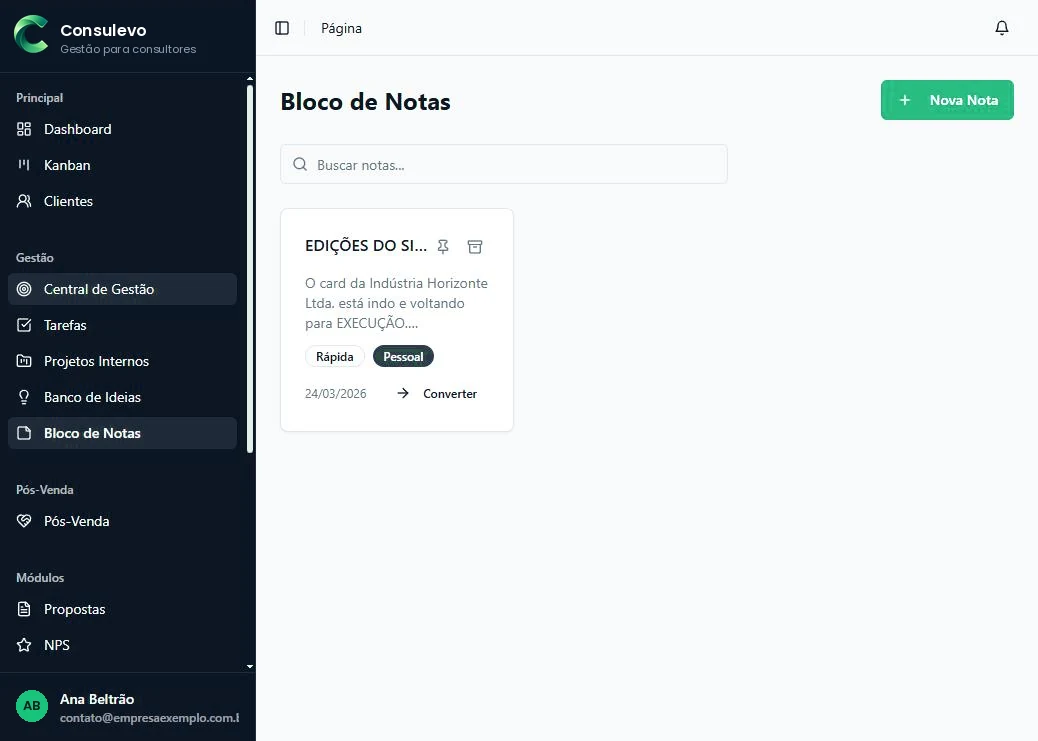
Task: Click the Kanban board icon
Action: click(24, 165)
